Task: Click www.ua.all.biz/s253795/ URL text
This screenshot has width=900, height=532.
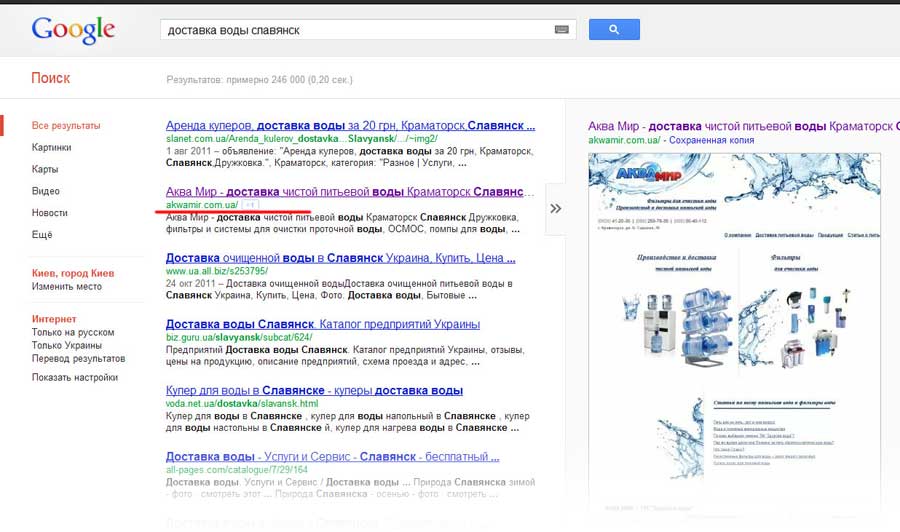Action: point(217,271)
